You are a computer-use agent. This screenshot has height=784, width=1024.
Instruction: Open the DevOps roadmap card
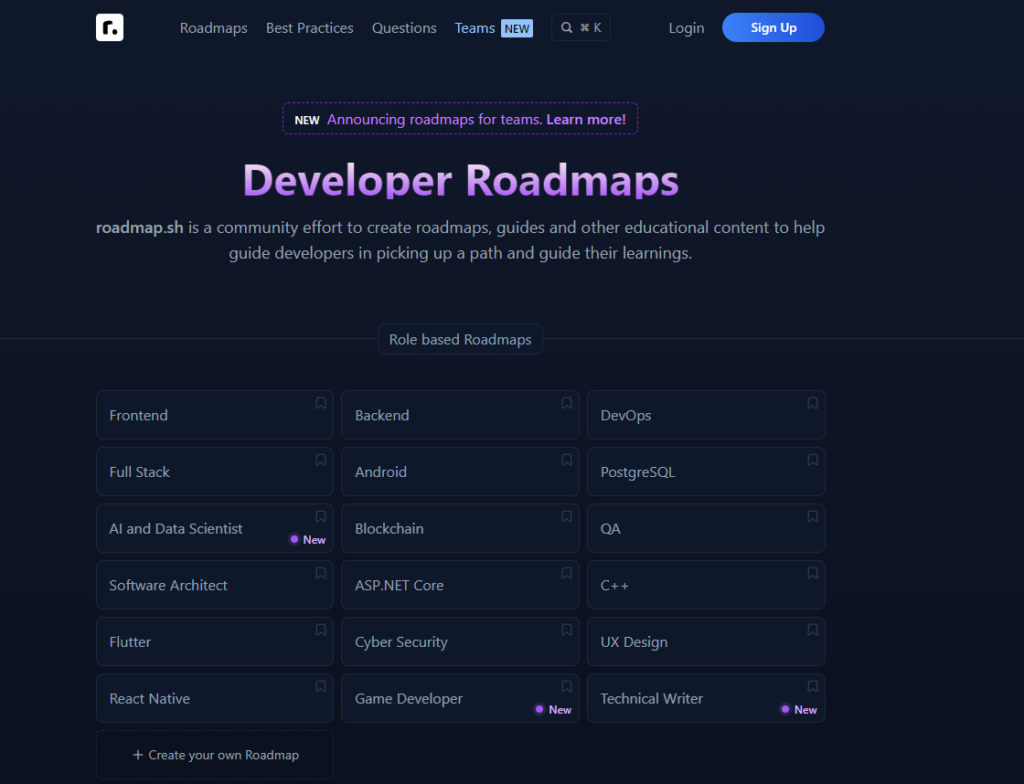(706, 415)
